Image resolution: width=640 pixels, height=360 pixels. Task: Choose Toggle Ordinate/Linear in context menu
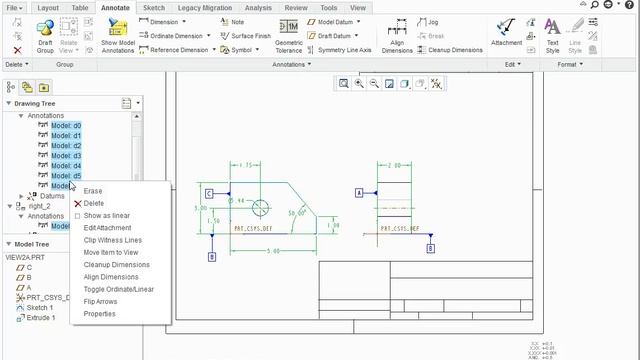[x=119, y=289]
